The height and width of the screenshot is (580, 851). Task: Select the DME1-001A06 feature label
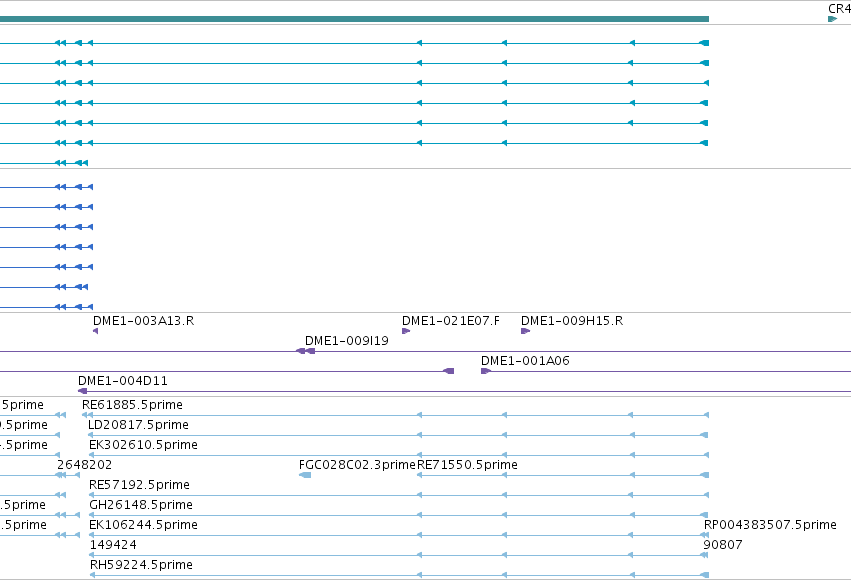click(x=525, y=361)
